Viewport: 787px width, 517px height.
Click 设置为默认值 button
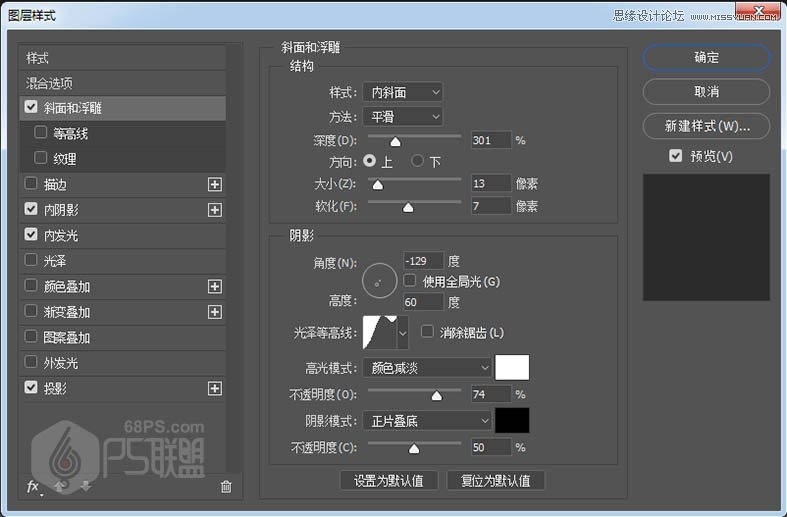(389, 480)
